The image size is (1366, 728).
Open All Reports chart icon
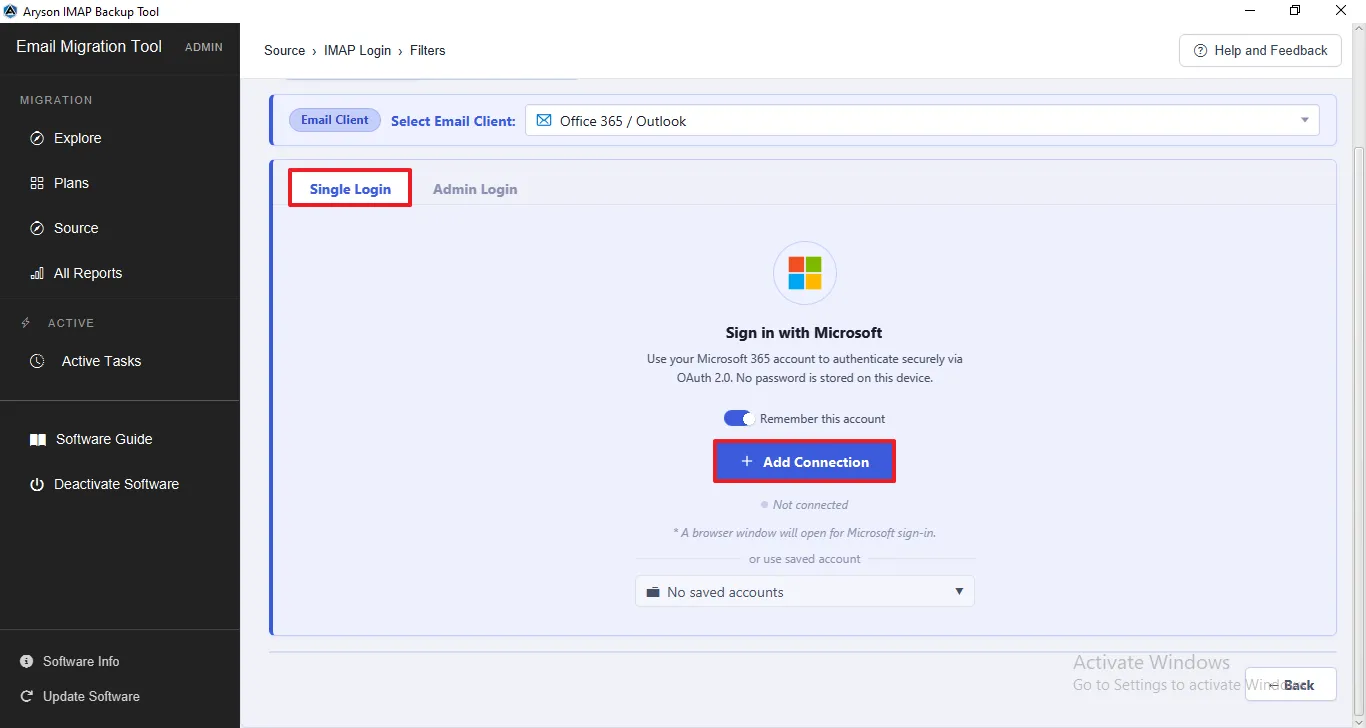(x=37, y=273)
